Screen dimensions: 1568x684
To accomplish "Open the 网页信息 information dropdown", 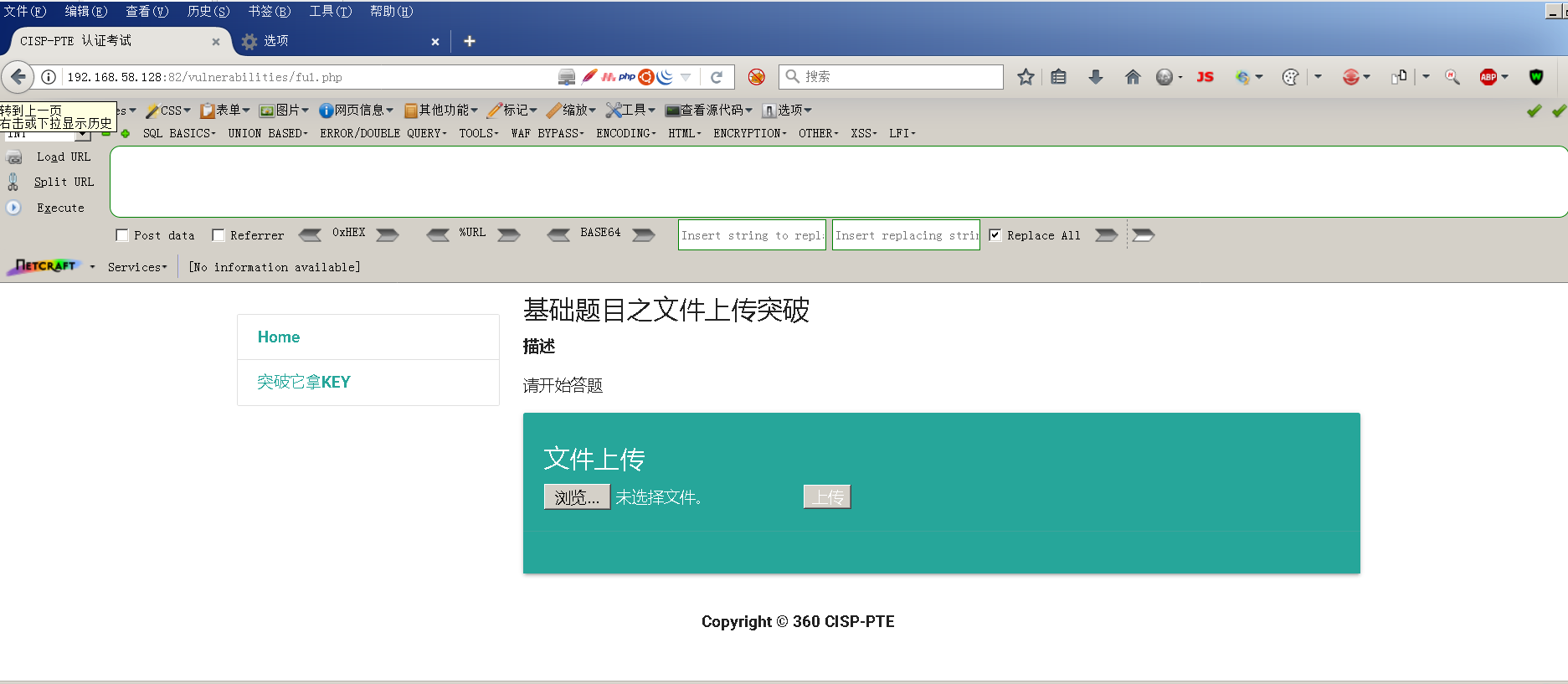I will [357, 111].
